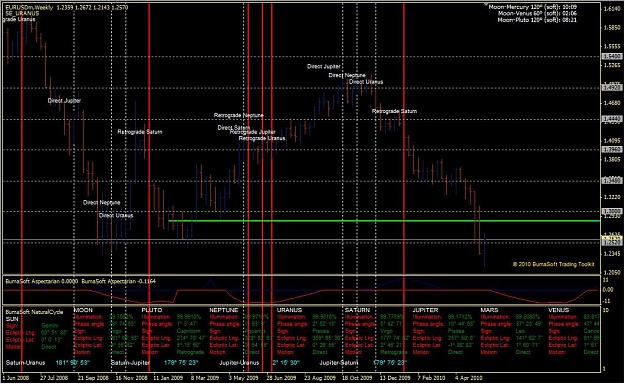Click the PLUTO column heading
Screen dimensions: 625x384
pos(152,310)
